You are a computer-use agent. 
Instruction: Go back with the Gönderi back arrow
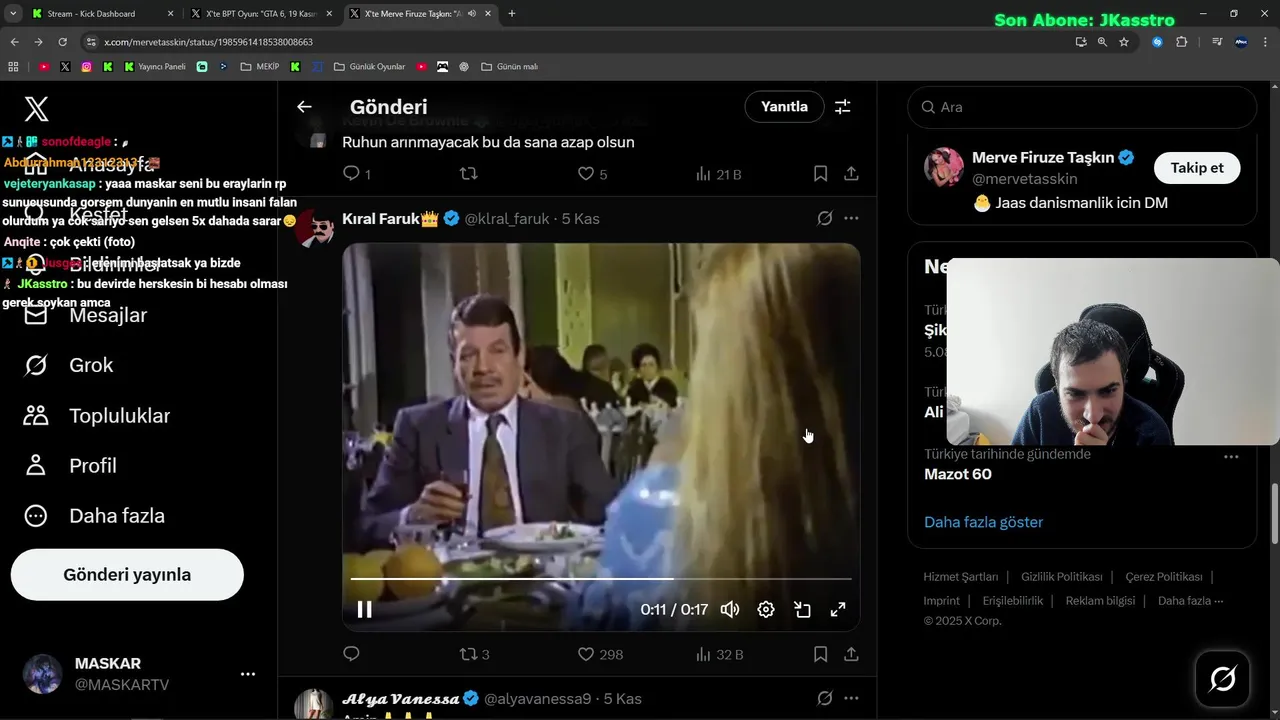[x=304, y=107]
